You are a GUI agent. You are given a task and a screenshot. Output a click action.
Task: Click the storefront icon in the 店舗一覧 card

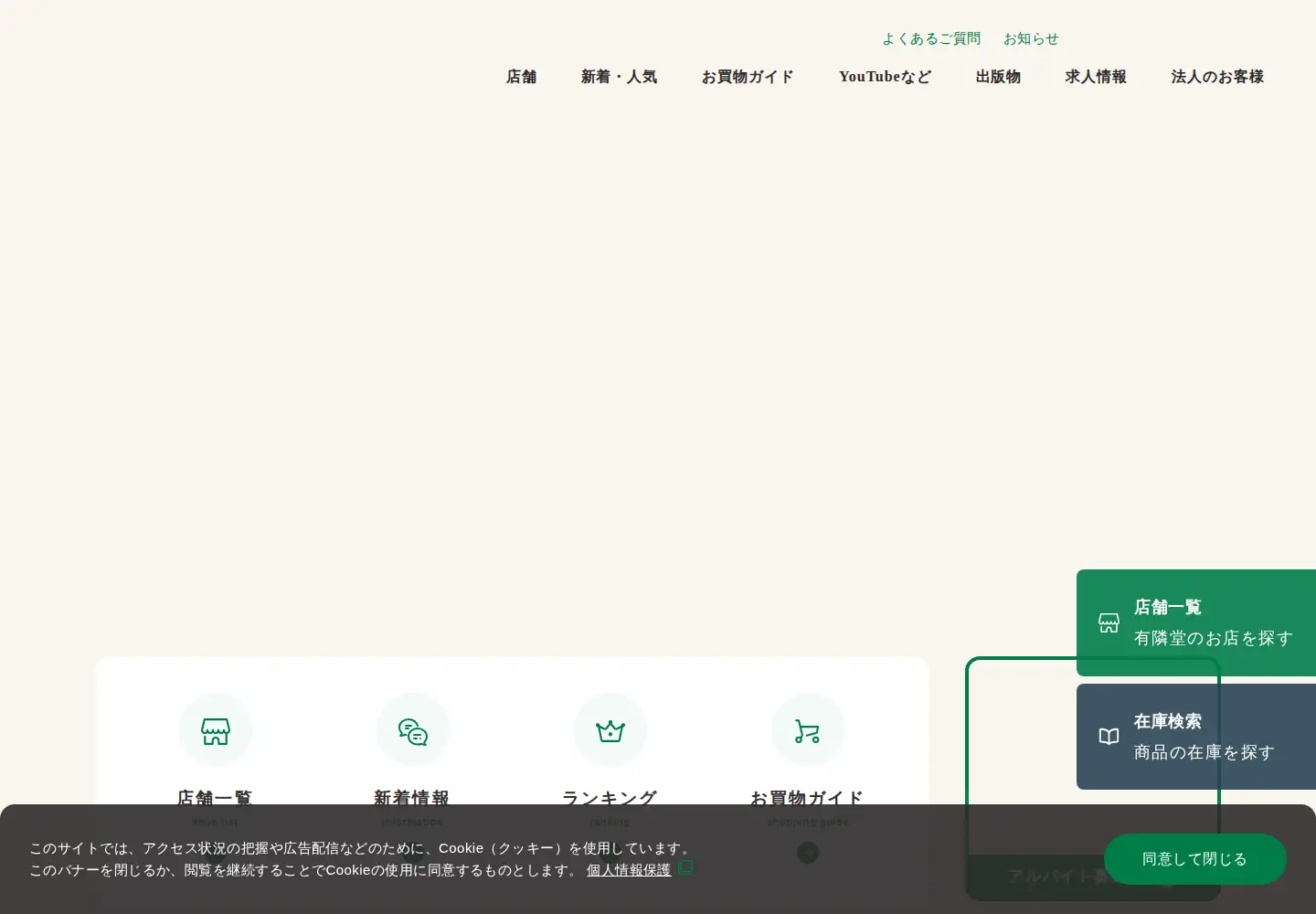pos(216,731)
